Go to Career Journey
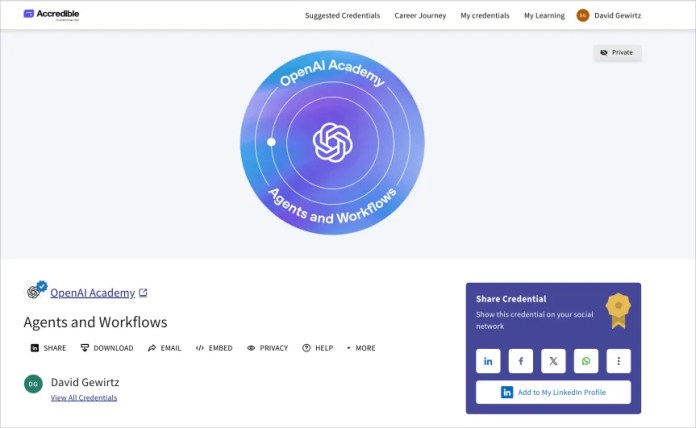 (x=420, y=16)
